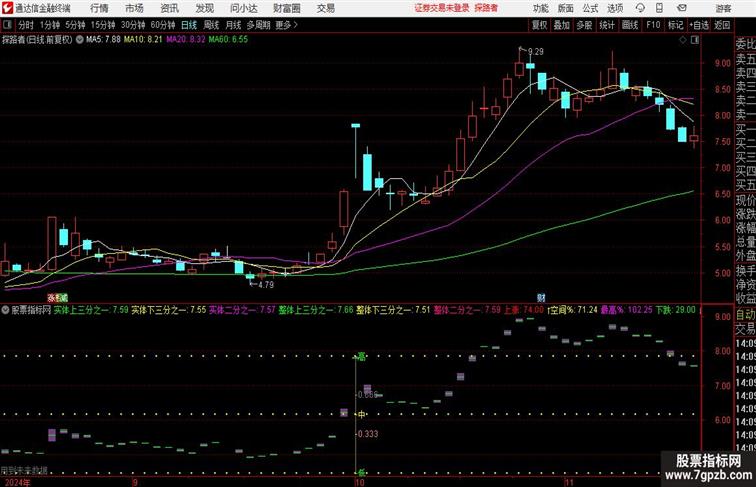Open the 版面 menu
Image resolution: width=756 pixels, height=487 pixels.
click(x=566, y=8)
